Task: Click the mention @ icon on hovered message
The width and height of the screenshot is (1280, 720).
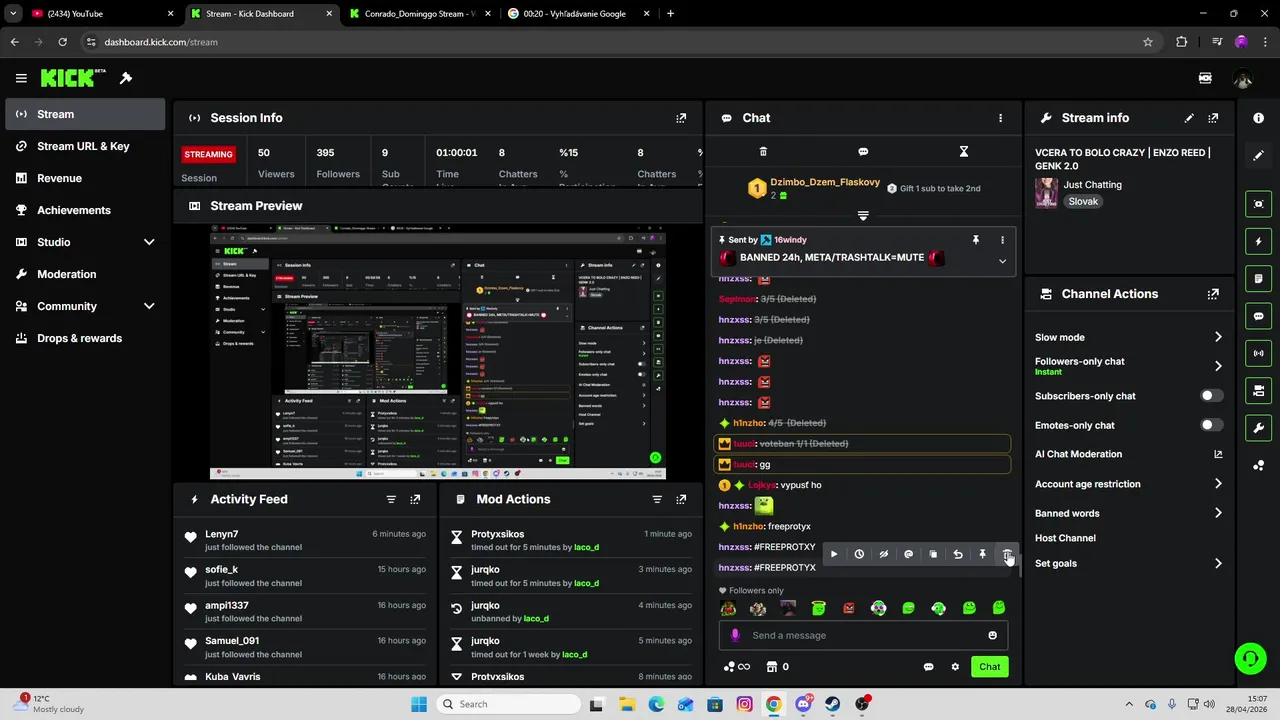Action: (x=908, y=554)
